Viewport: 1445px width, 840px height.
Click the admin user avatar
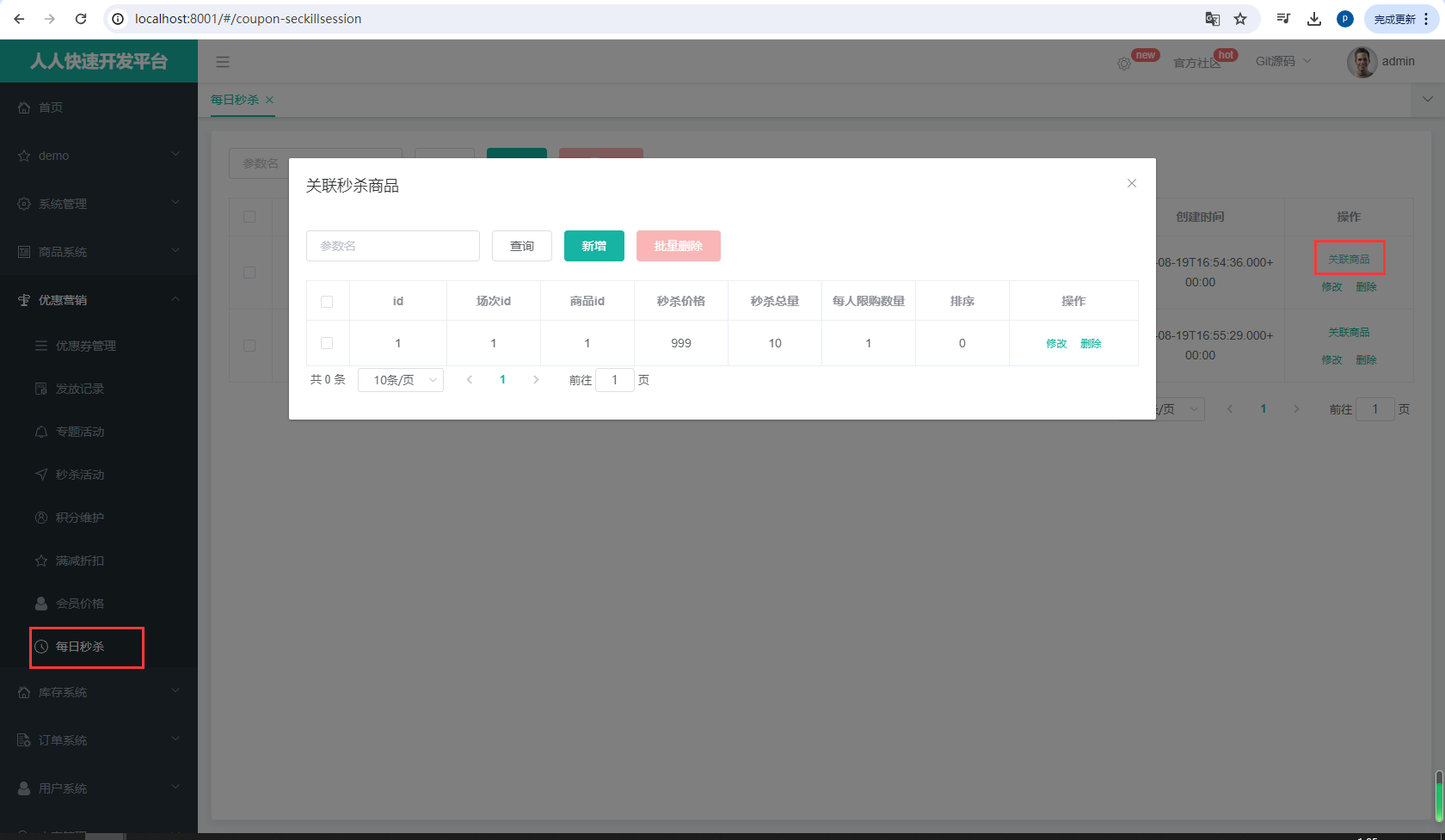pos(1362,62)
